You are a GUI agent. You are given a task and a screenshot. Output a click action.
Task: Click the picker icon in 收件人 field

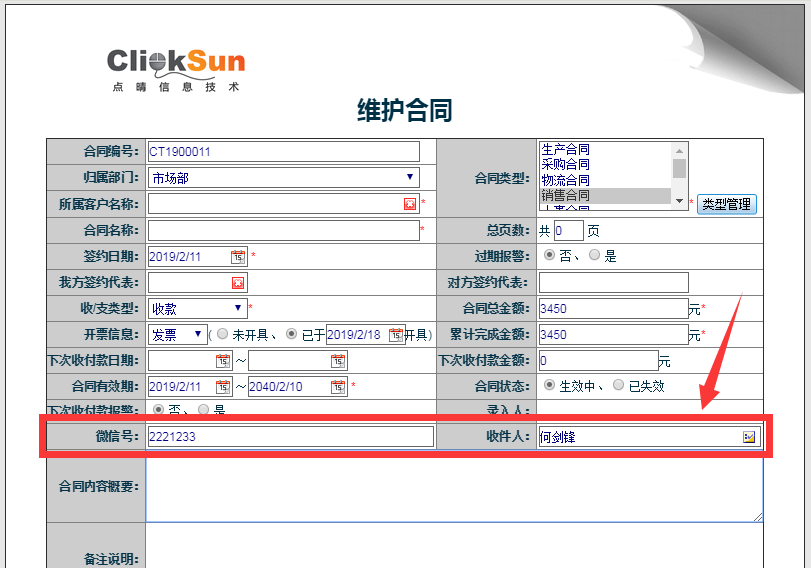tap(748, 437)
